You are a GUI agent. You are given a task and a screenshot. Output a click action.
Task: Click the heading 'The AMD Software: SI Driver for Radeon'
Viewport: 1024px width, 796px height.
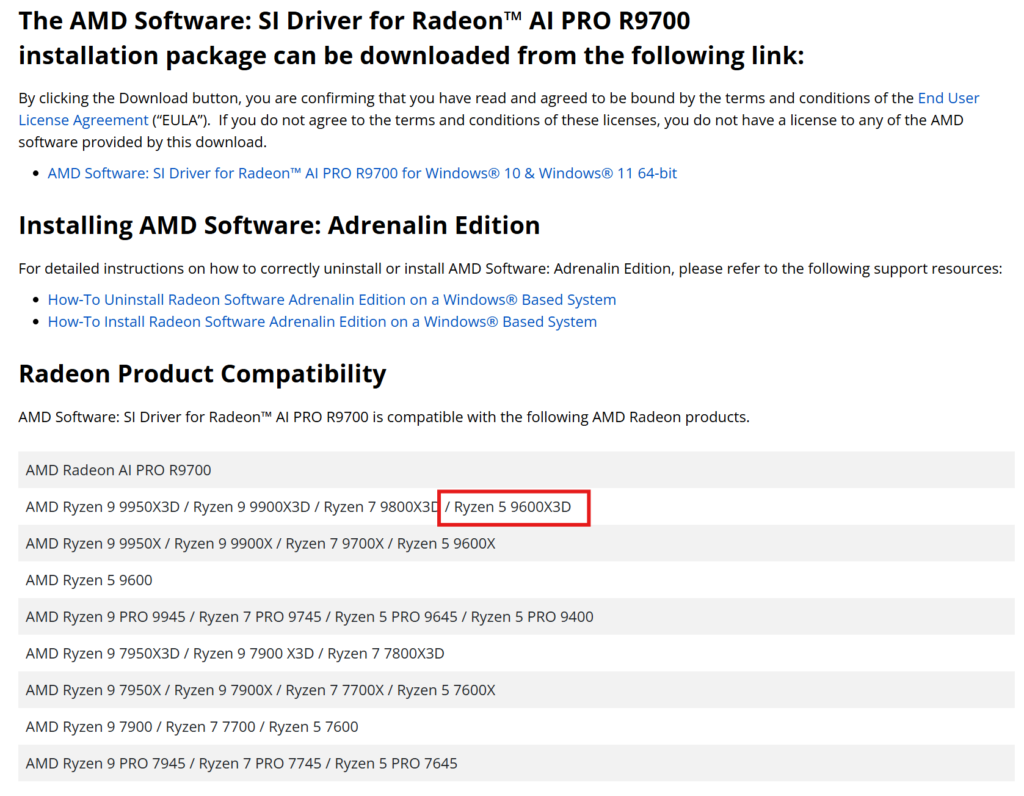[411, 38]
